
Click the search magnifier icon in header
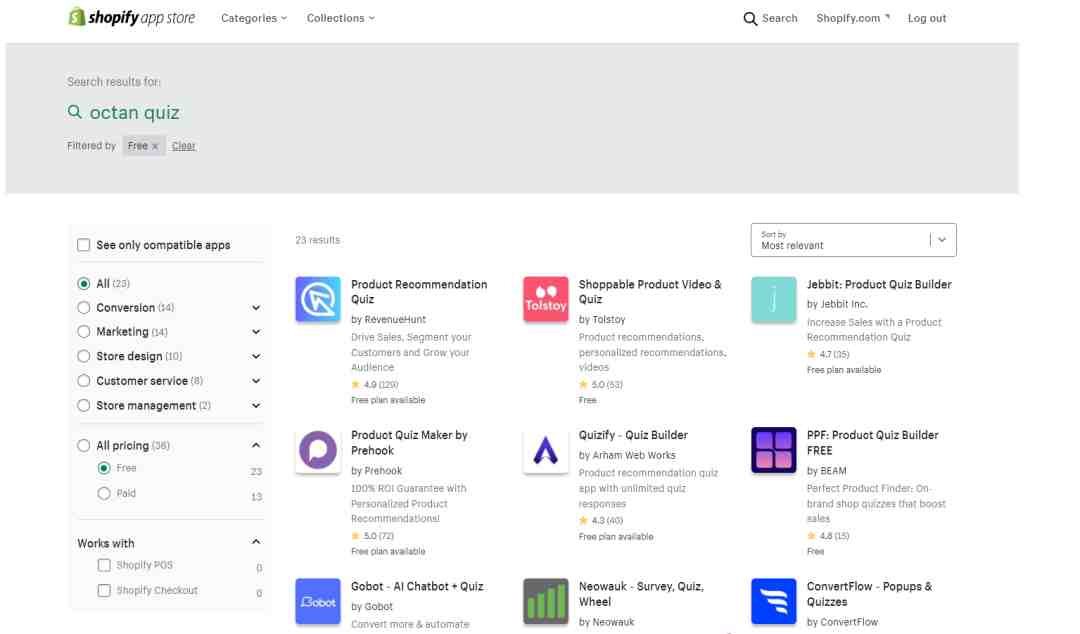[x=750, y=19]
